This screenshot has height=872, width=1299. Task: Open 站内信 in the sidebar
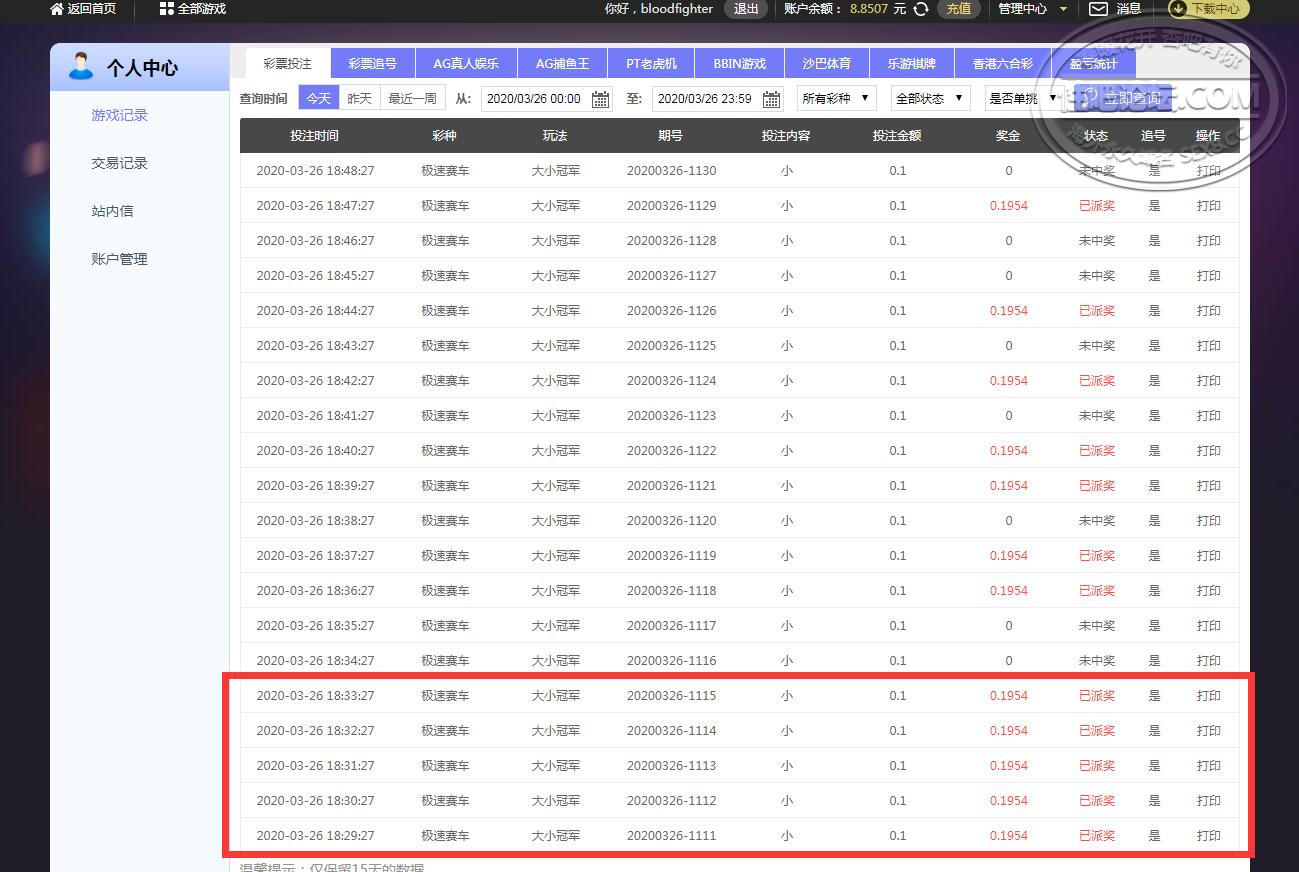[x=112, y=211]
